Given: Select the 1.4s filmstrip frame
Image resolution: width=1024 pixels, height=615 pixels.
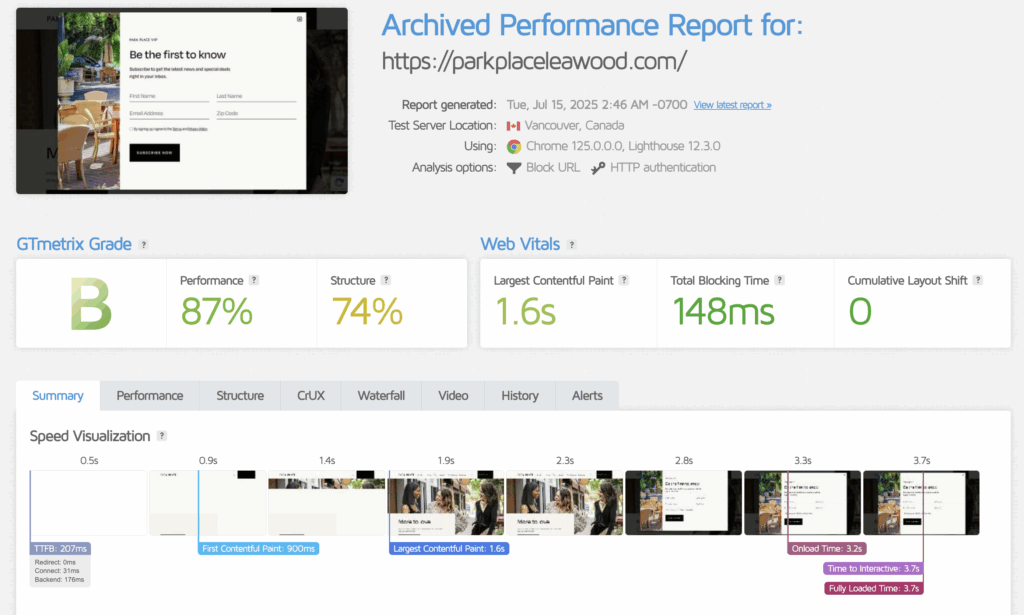Looking at the screenshot, I should (327, 503).
